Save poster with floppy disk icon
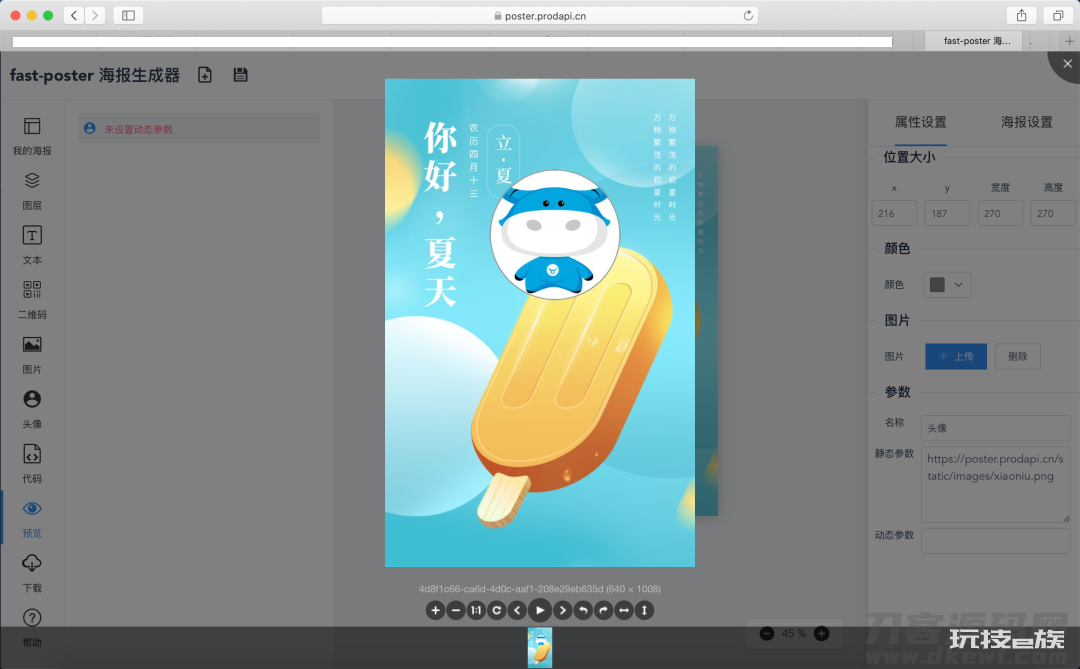This screenshot has height=669, width=1080. (240, 74)
